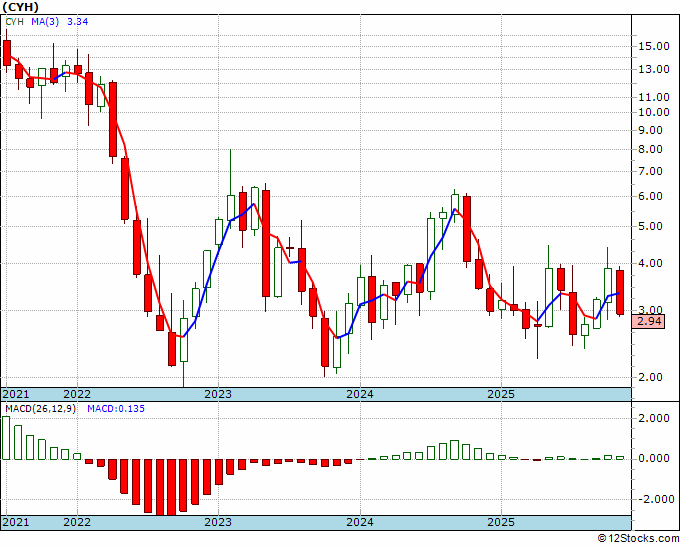Screen dimensions: 680x546
Task: Click the 10.00 price axis label
Action: click(654, 112)
